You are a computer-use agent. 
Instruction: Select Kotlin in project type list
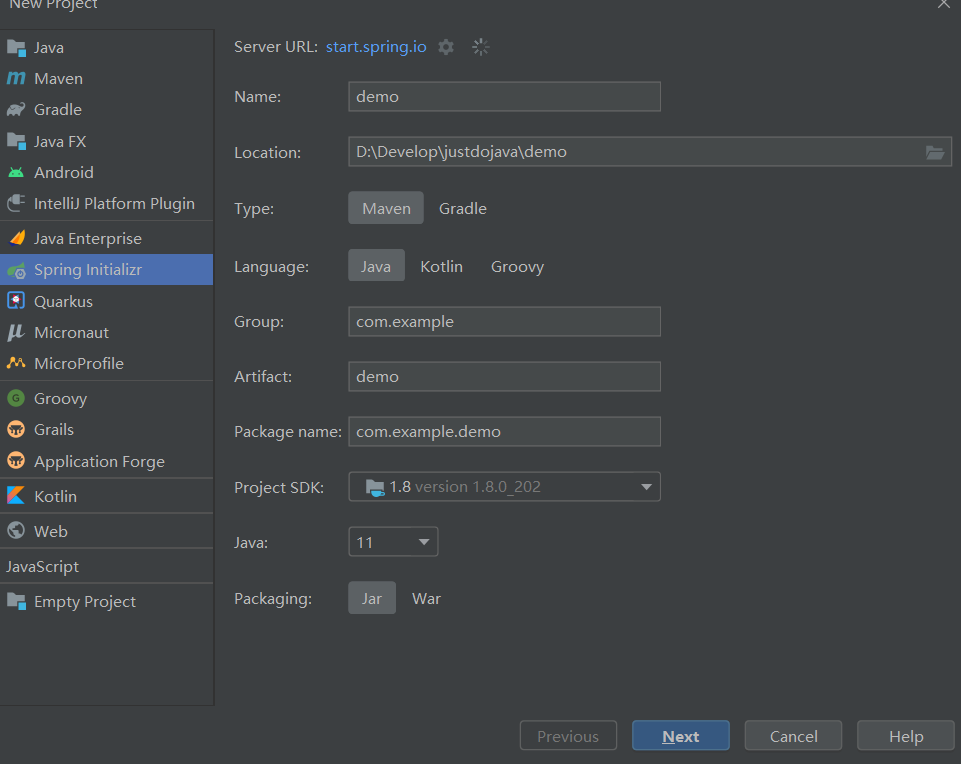coord(107,496)
